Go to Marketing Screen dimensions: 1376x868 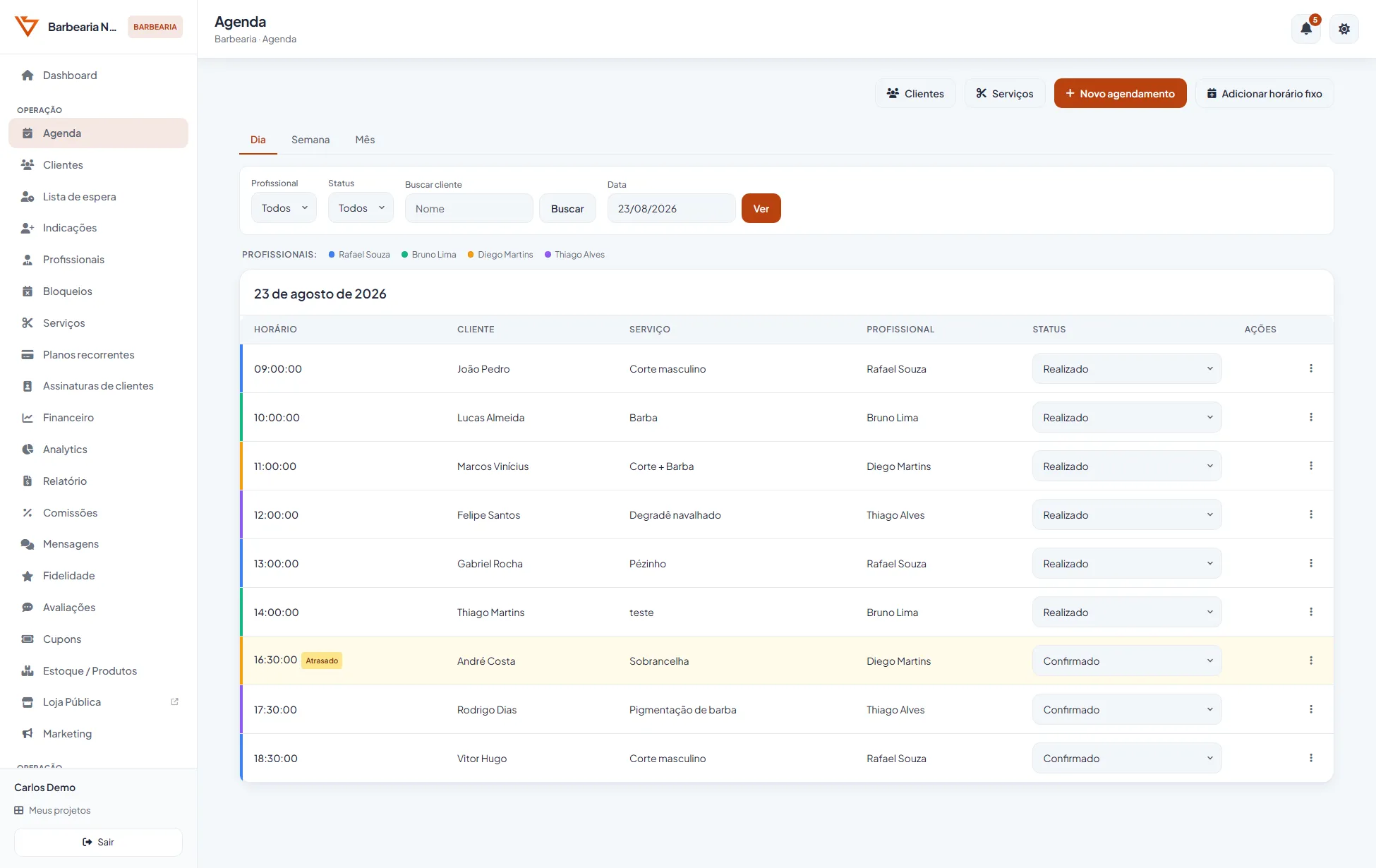[98, 734]
